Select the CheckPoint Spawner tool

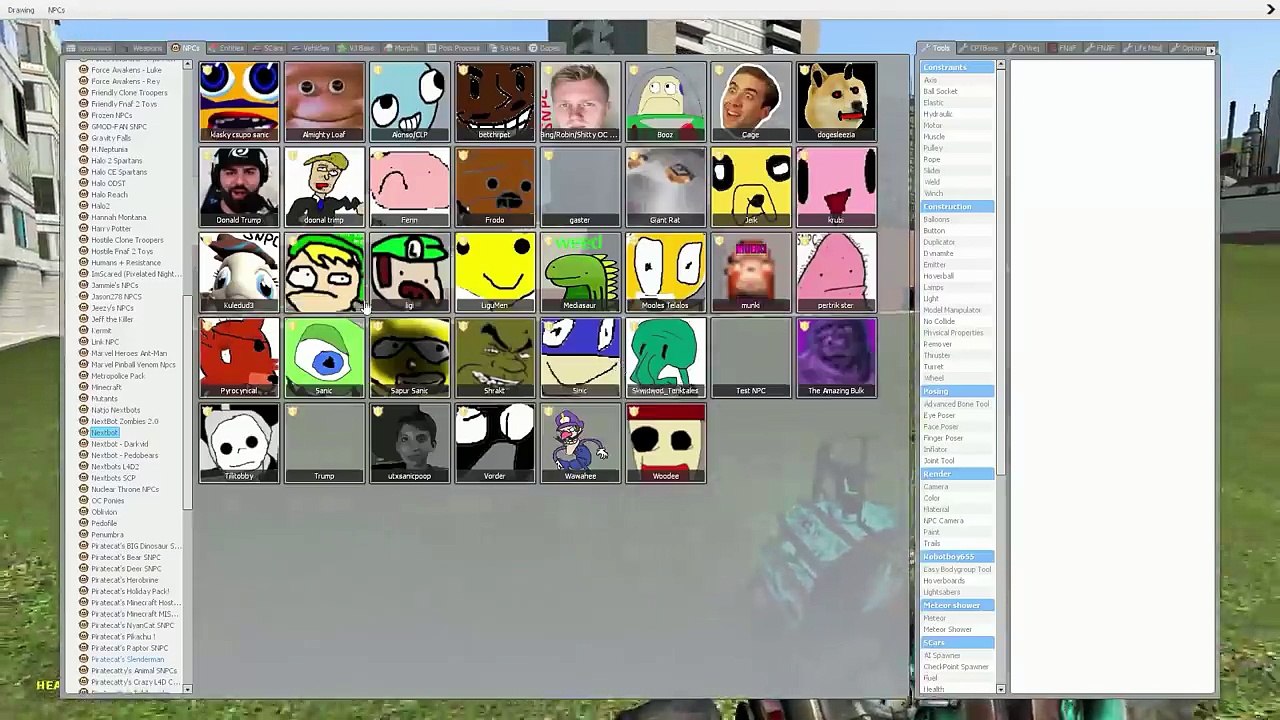[x=956, y=667]
